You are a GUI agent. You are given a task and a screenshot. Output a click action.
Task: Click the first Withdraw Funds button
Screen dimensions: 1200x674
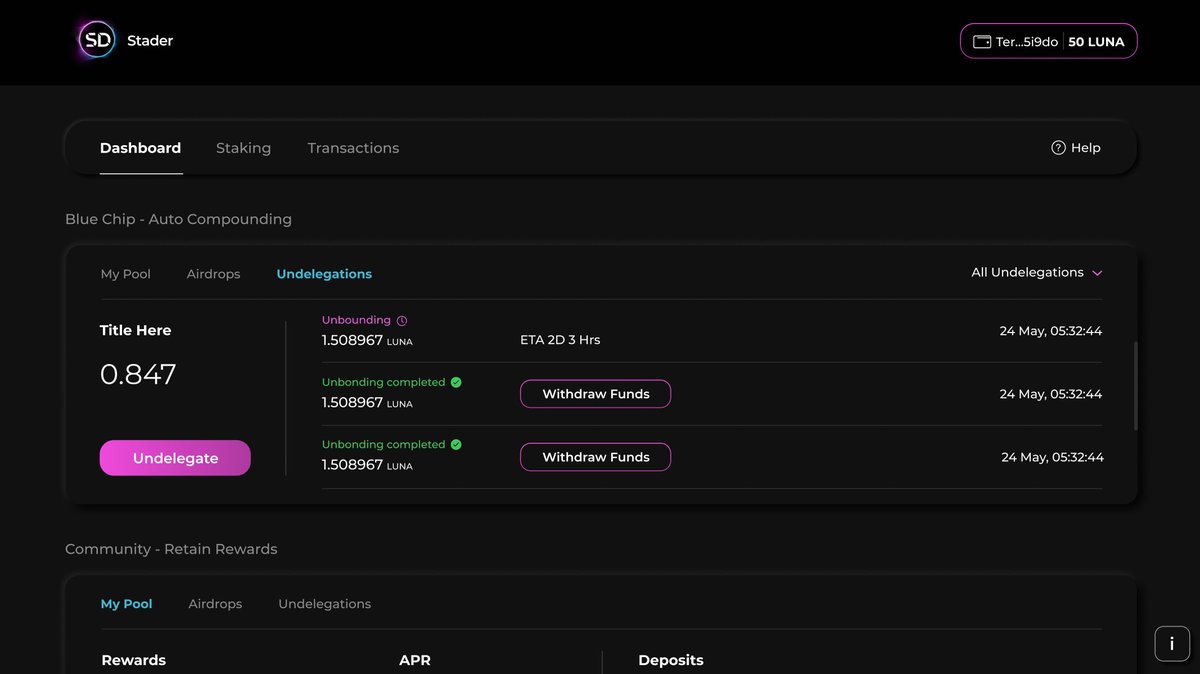click(595, 393)
